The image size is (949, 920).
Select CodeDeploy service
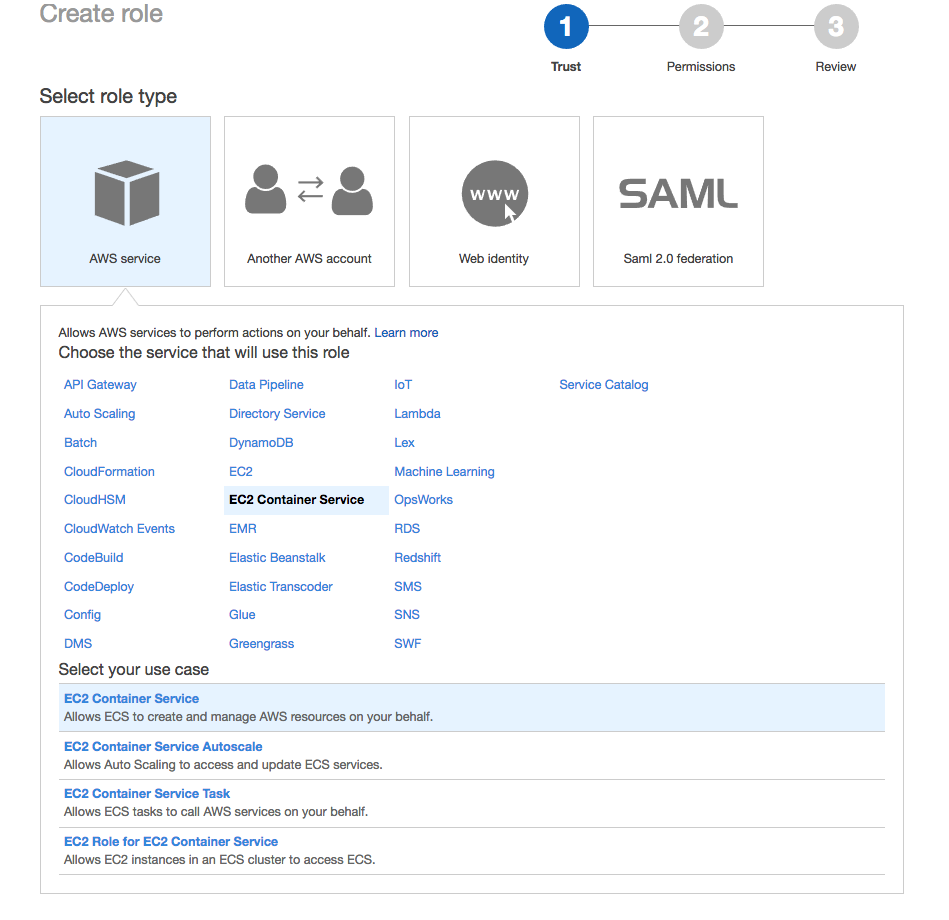click(x=99, y=587)
